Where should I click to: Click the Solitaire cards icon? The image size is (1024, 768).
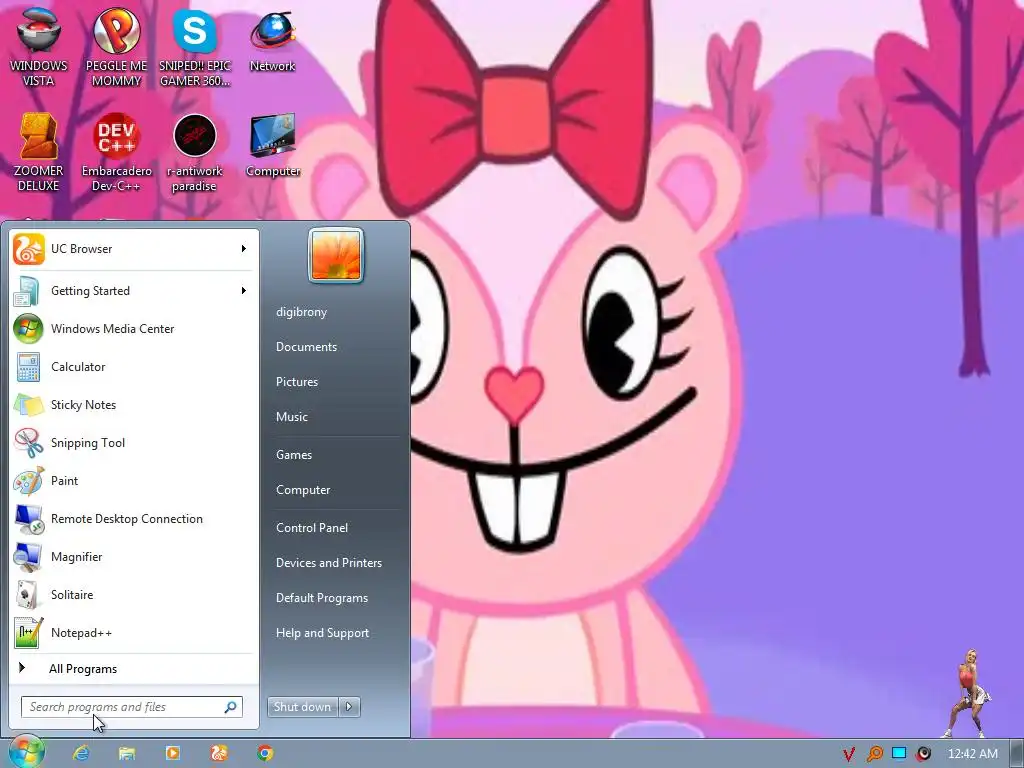(28, 595)
